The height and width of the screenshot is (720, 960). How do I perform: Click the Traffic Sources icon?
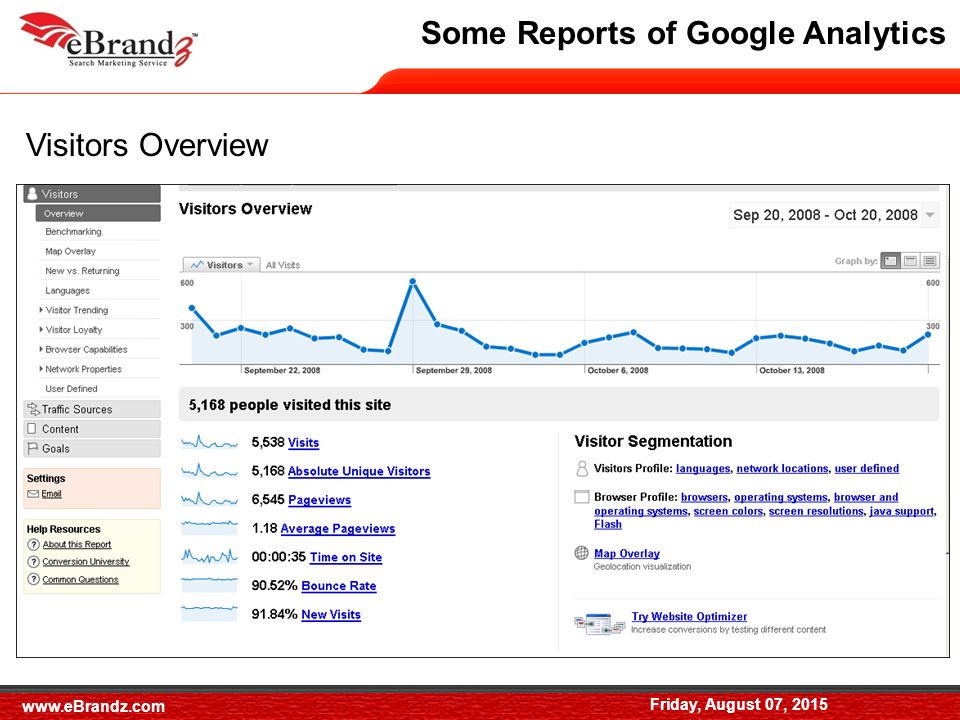point(33,409)
